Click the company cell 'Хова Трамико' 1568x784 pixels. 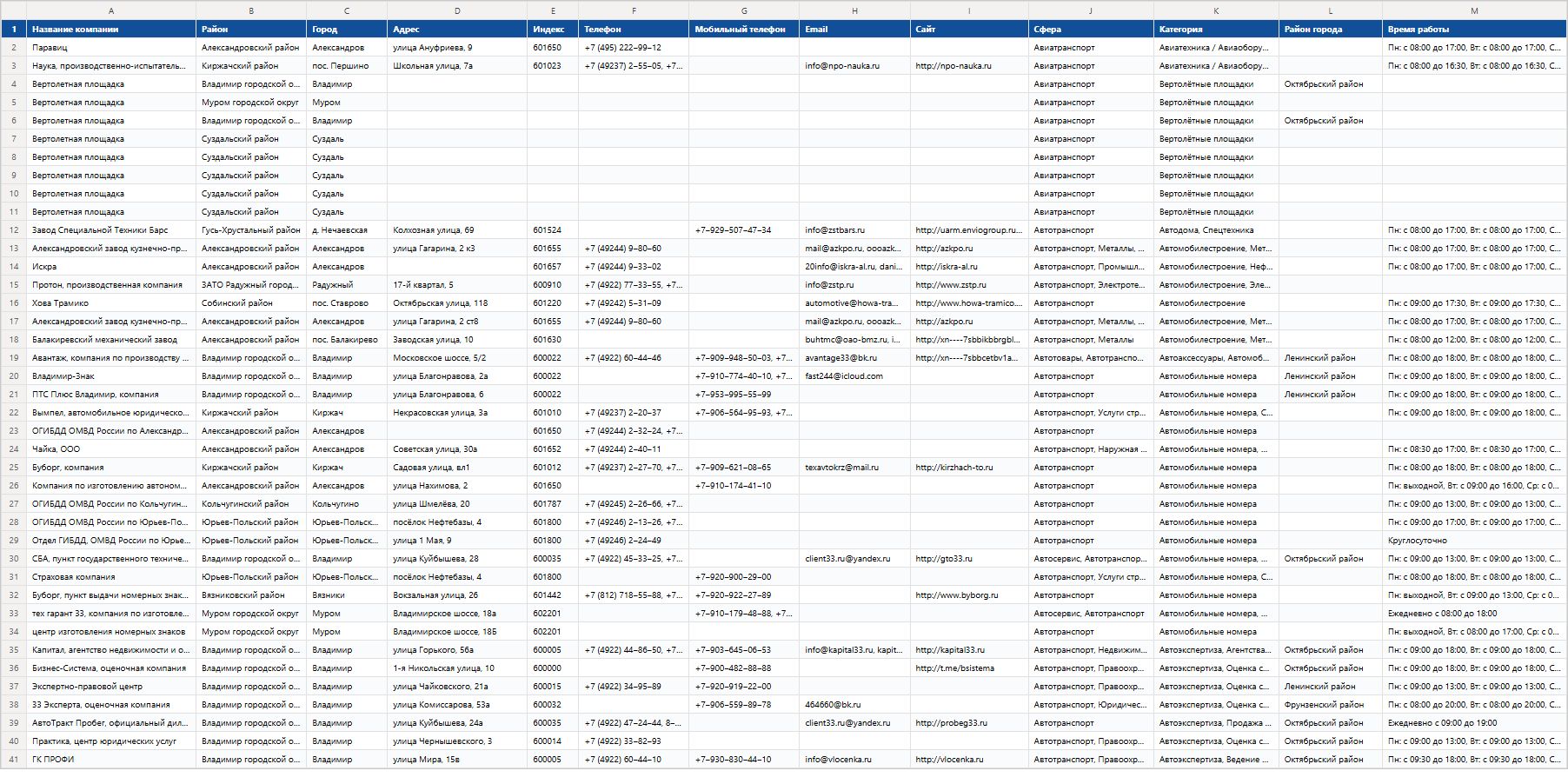click(x=111, y=303)
